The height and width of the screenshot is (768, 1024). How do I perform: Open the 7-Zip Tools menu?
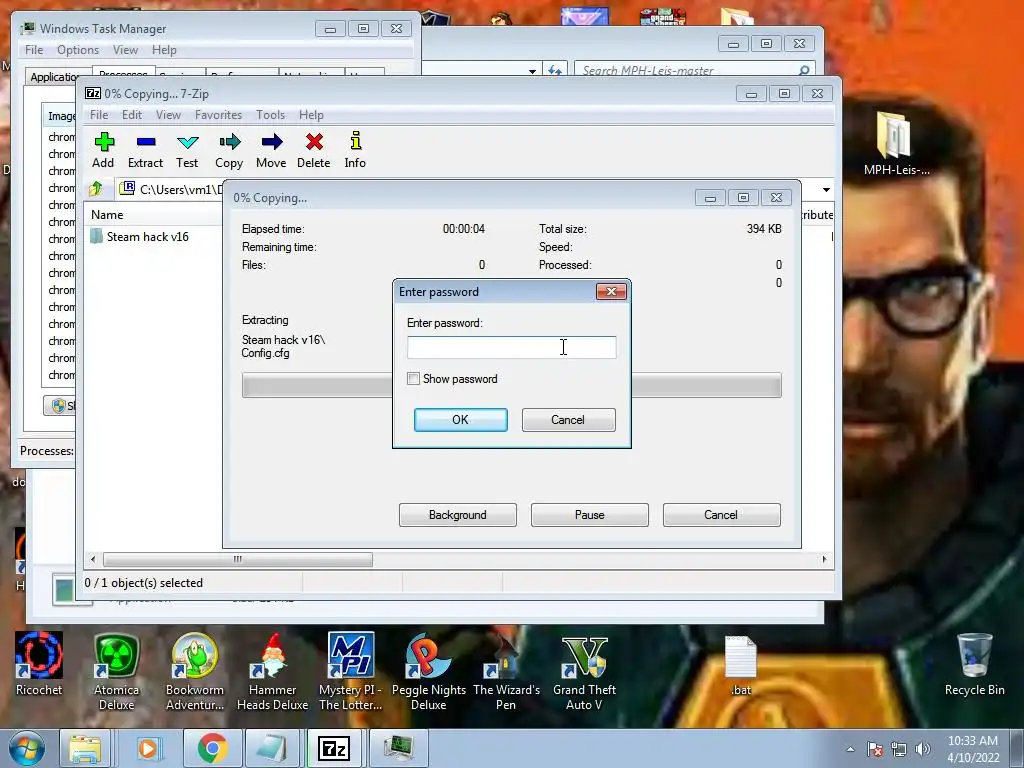(x=270, y=115)
